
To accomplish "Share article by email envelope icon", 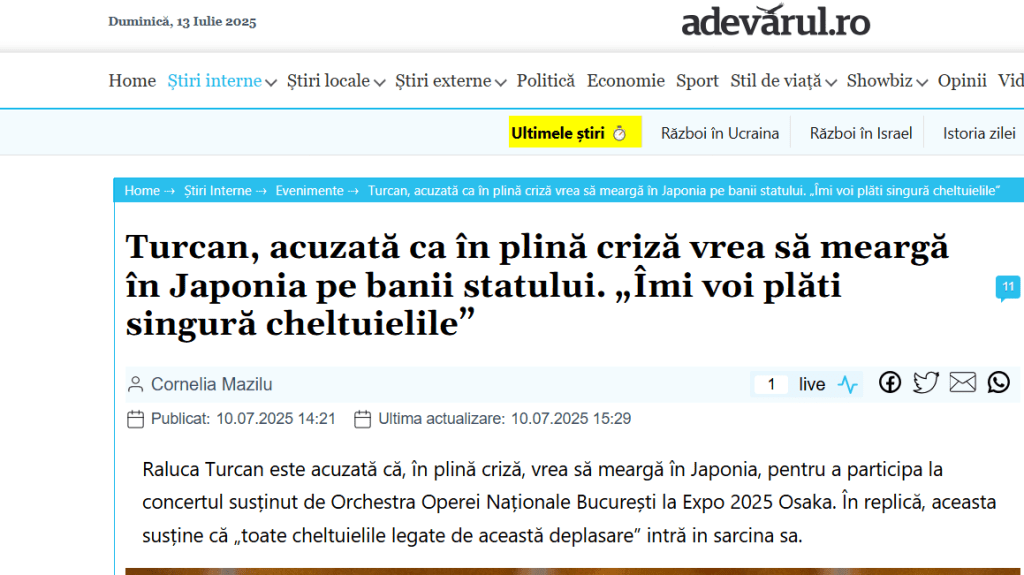I will point(962,383).
